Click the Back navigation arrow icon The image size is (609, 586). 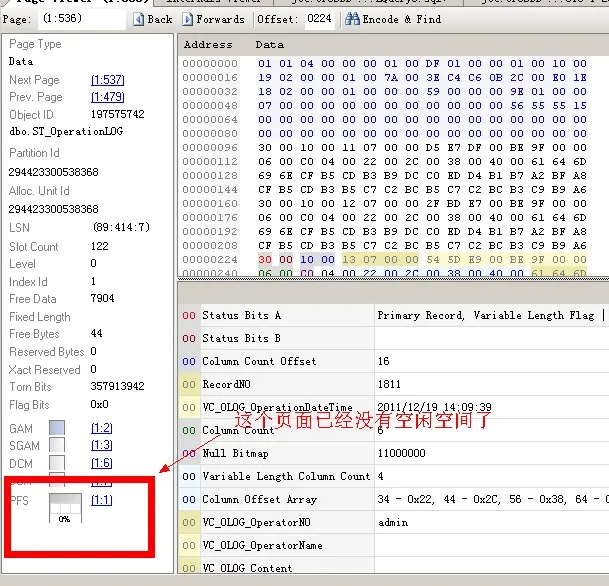(x=137, y=19)
